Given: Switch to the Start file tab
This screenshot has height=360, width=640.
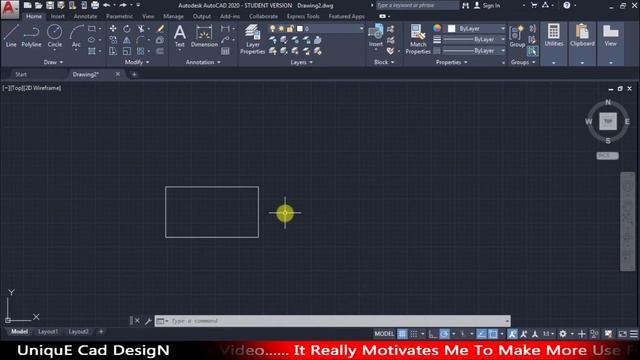Looking at the screenshot, I should click(x=21, y=74).
